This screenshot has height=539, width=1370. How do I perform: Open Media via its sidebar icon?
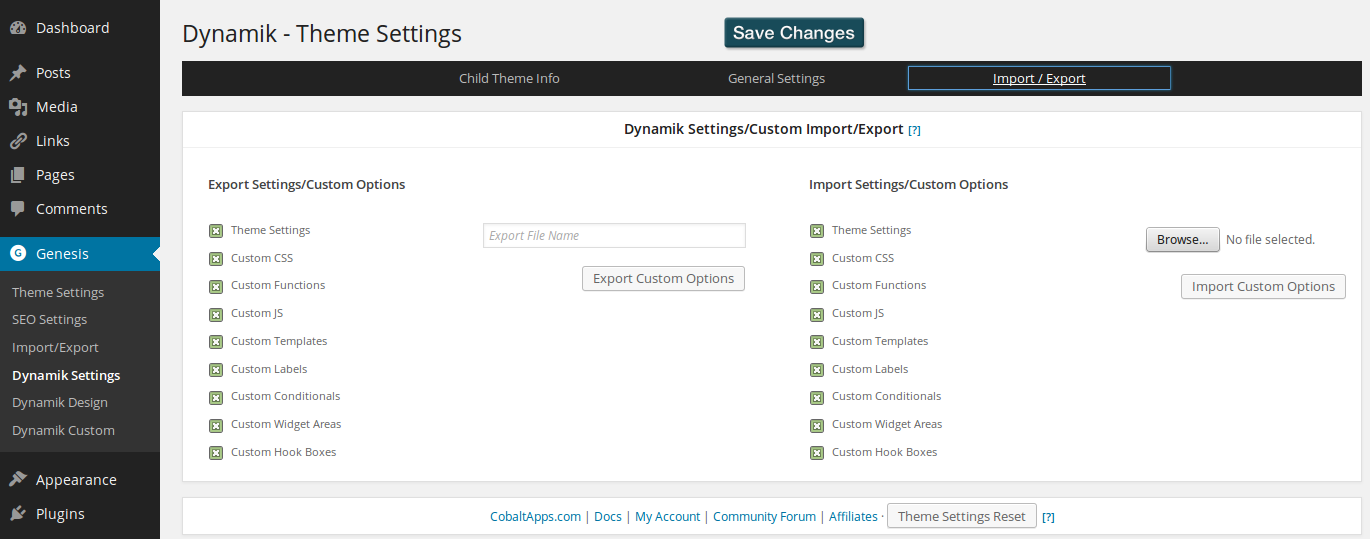[x=18, y=107]
